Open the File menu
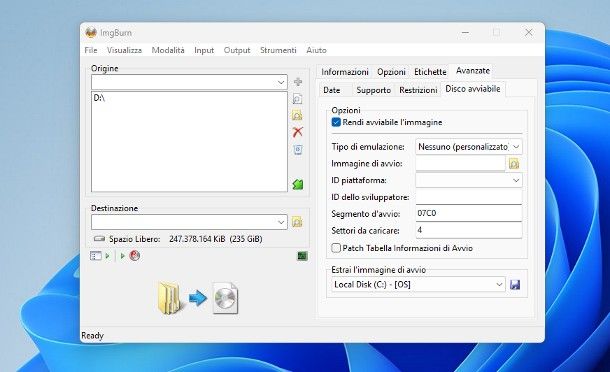 coord(91,50)
